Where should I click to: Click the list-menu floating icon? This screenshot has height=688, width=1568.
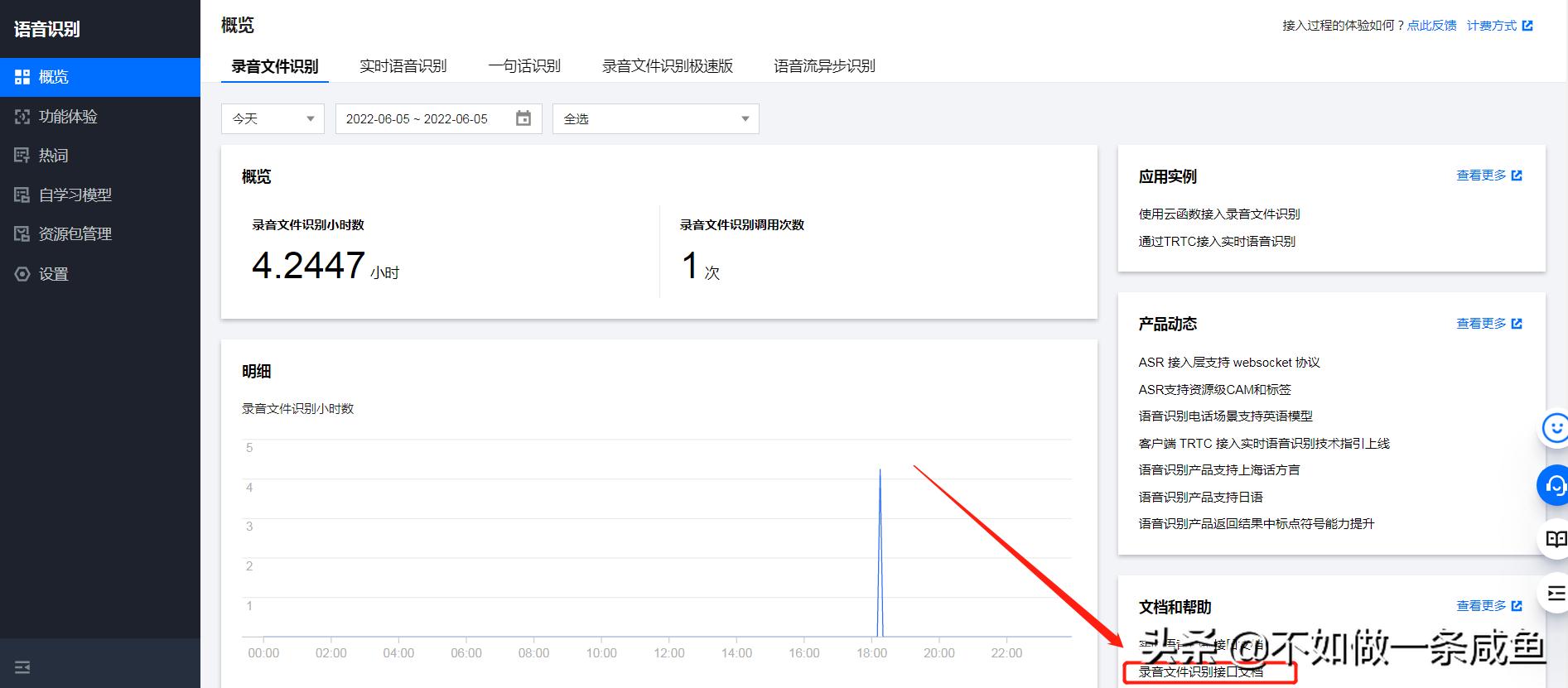click(x=1555, y=594)
